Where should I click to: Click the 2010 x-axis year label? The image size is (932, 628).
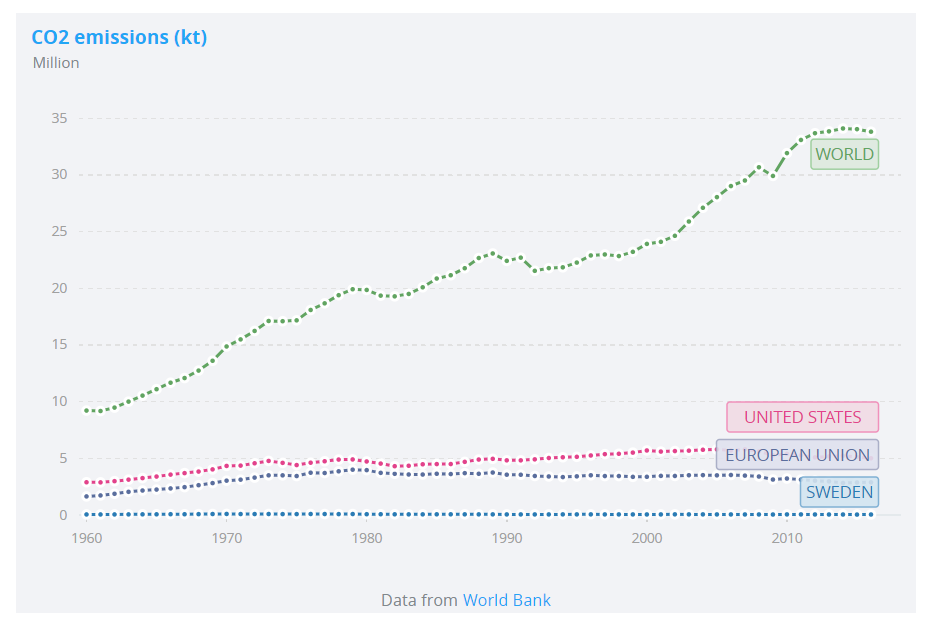pos(787,539)
